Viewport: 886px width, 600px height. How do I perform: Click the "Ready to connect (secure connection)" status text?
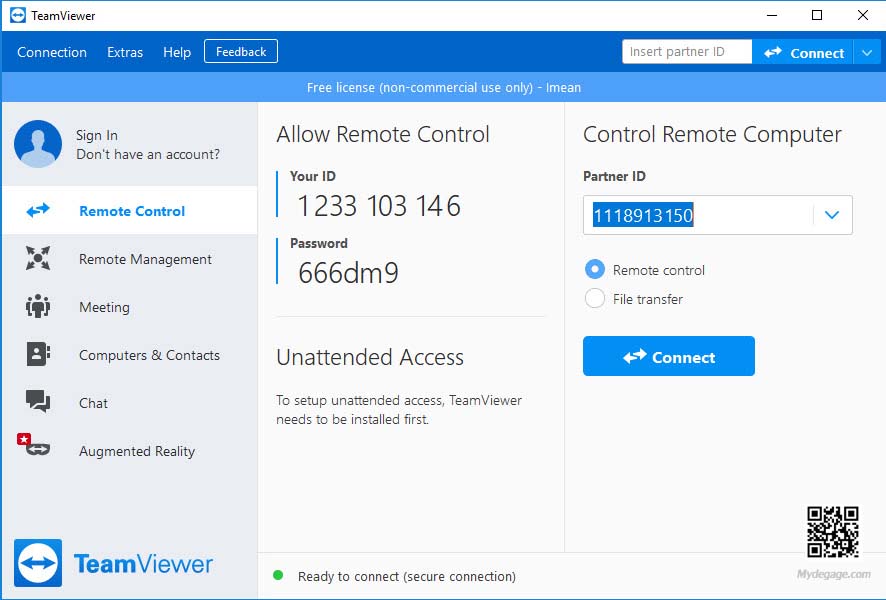coord(407,576)
